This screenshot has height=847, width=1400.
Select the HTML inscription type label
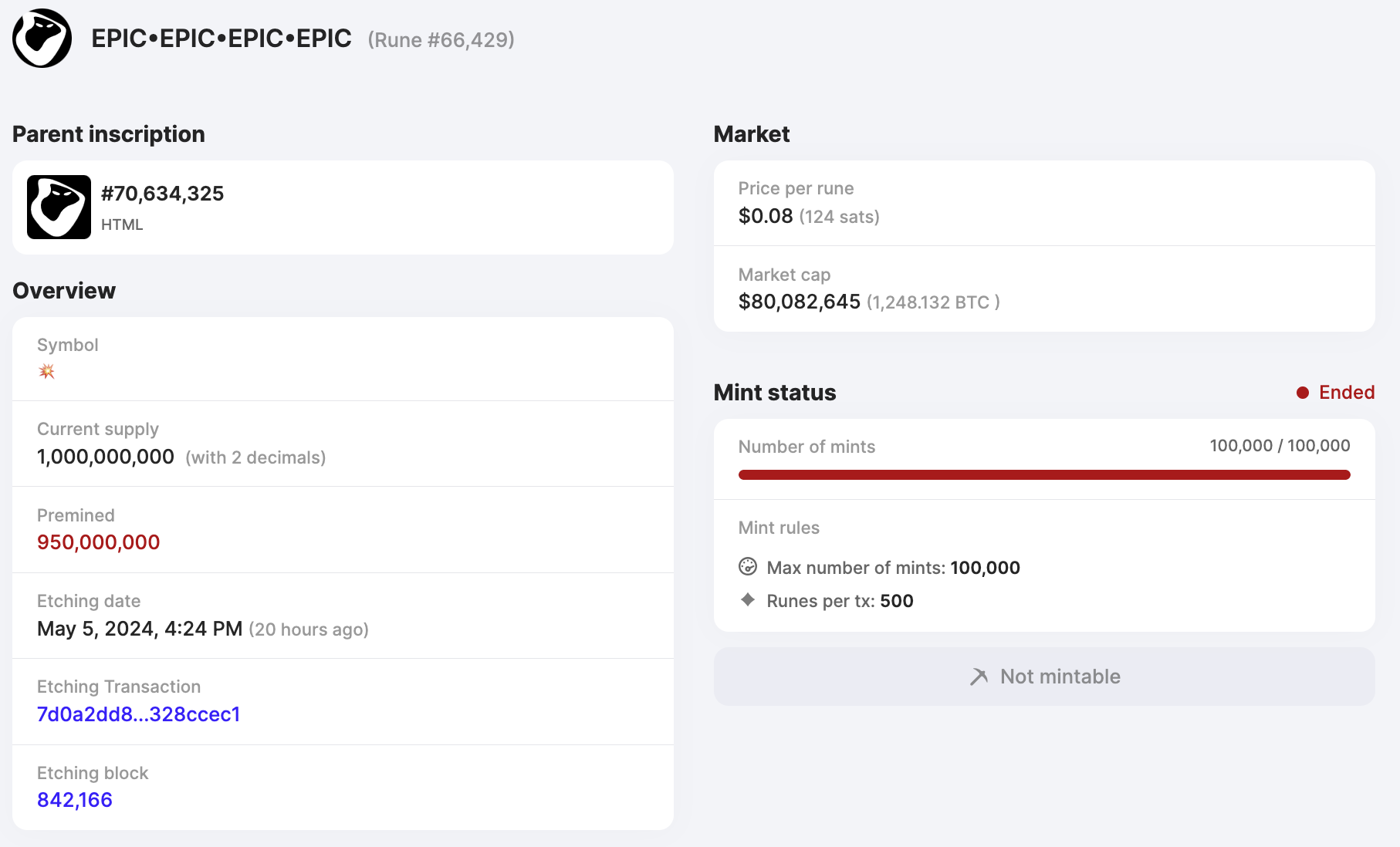point(122,224)
